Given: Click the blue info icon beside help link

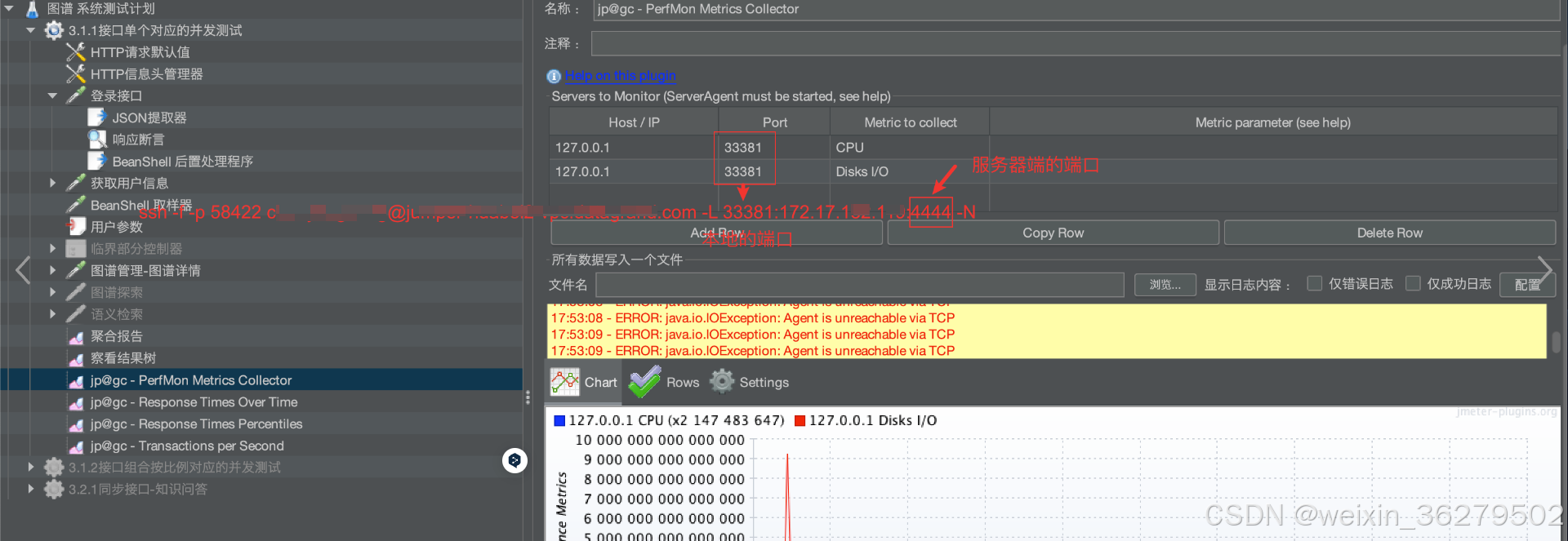Looking at the screenshot, I should (x=554, y=76).
